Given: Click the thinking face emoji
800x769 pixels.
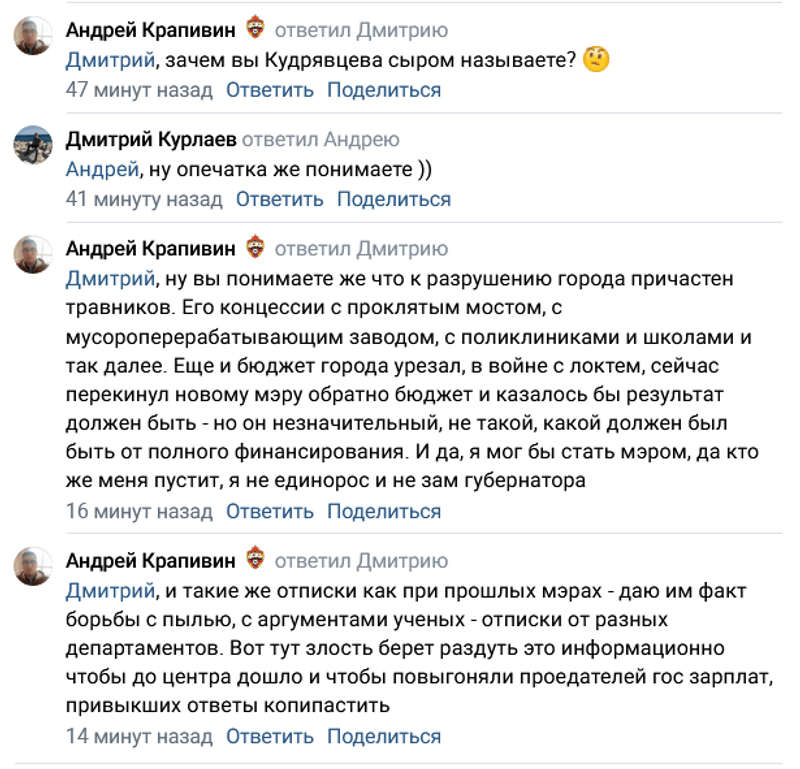Looking at the screenshot, I should pyautogui.click(x=597, y=60).
